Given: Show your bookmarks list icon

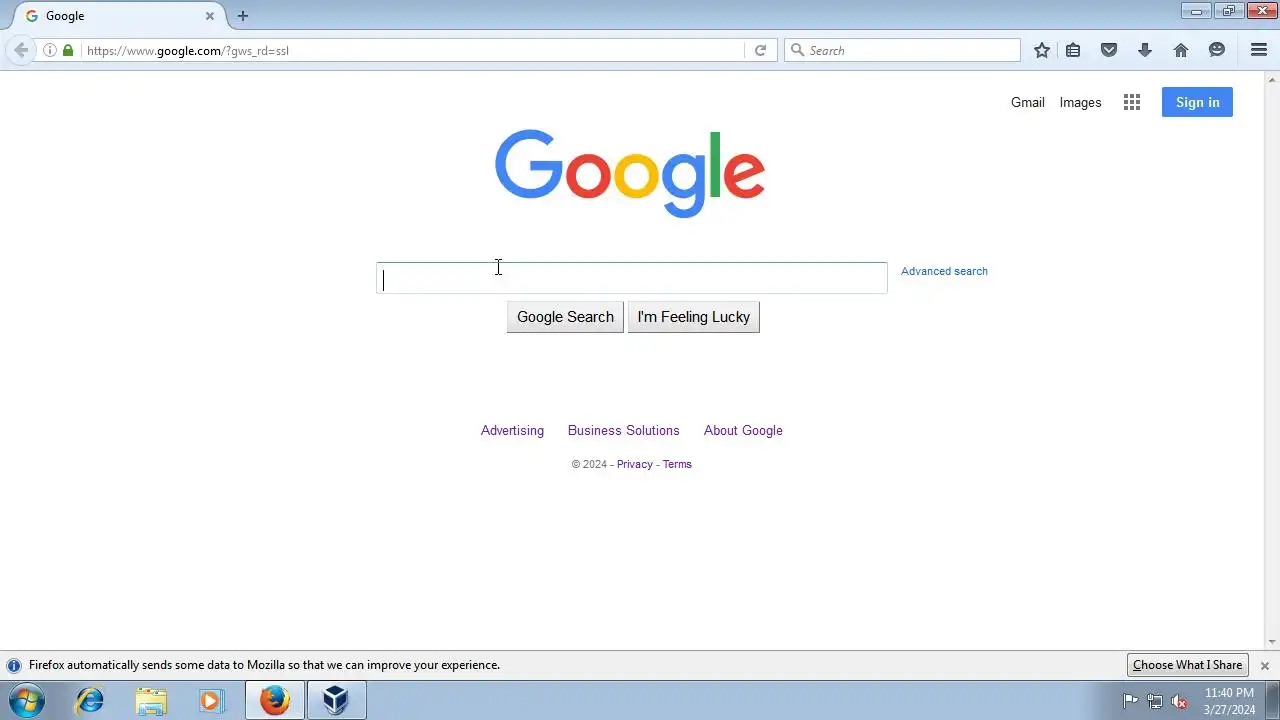Looking at the screenshot, I should 1073,50.
